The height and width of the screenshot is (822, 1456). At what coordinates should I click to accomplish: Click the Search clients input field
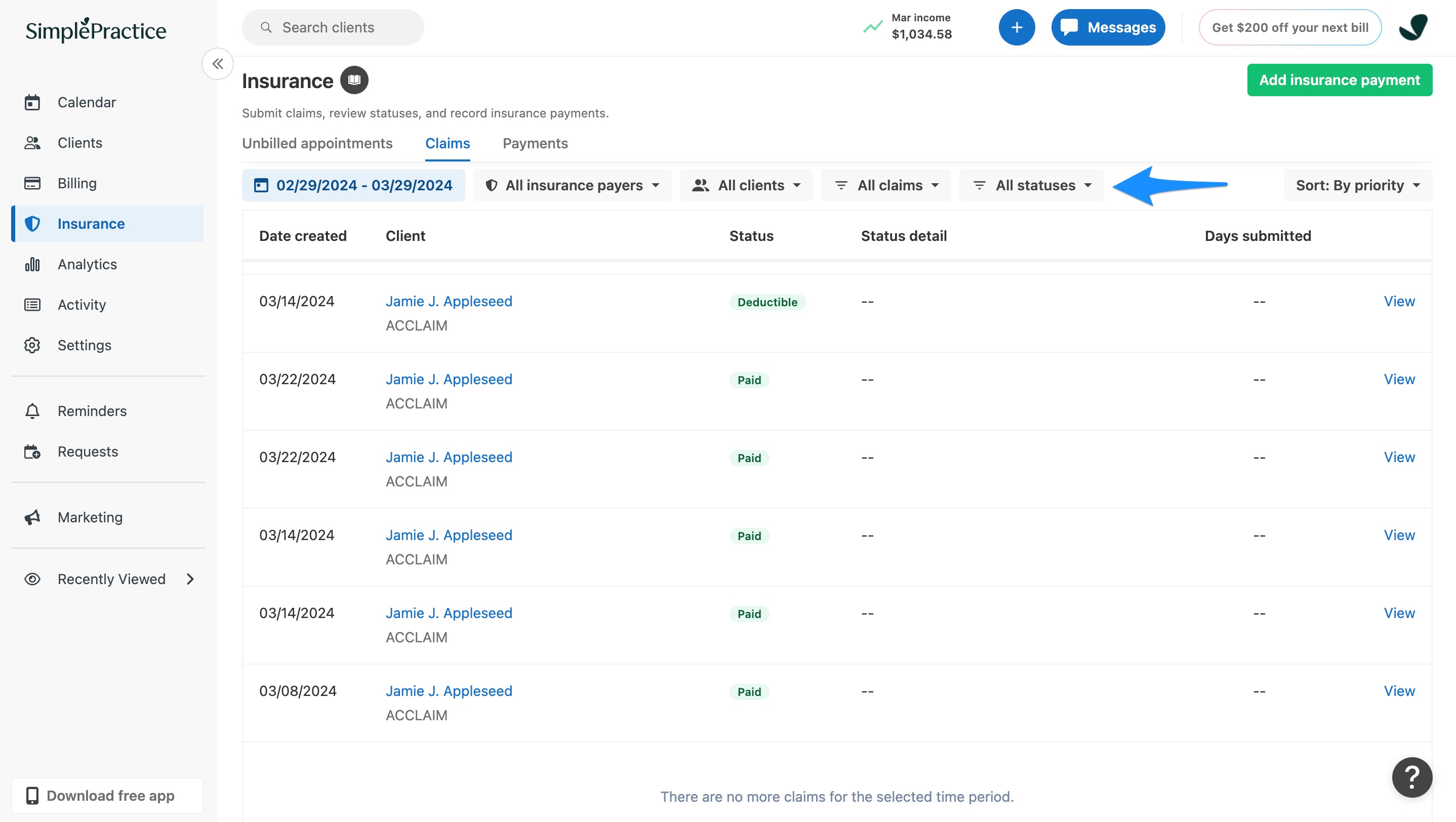pyautogui.click(x=333, y=27)
